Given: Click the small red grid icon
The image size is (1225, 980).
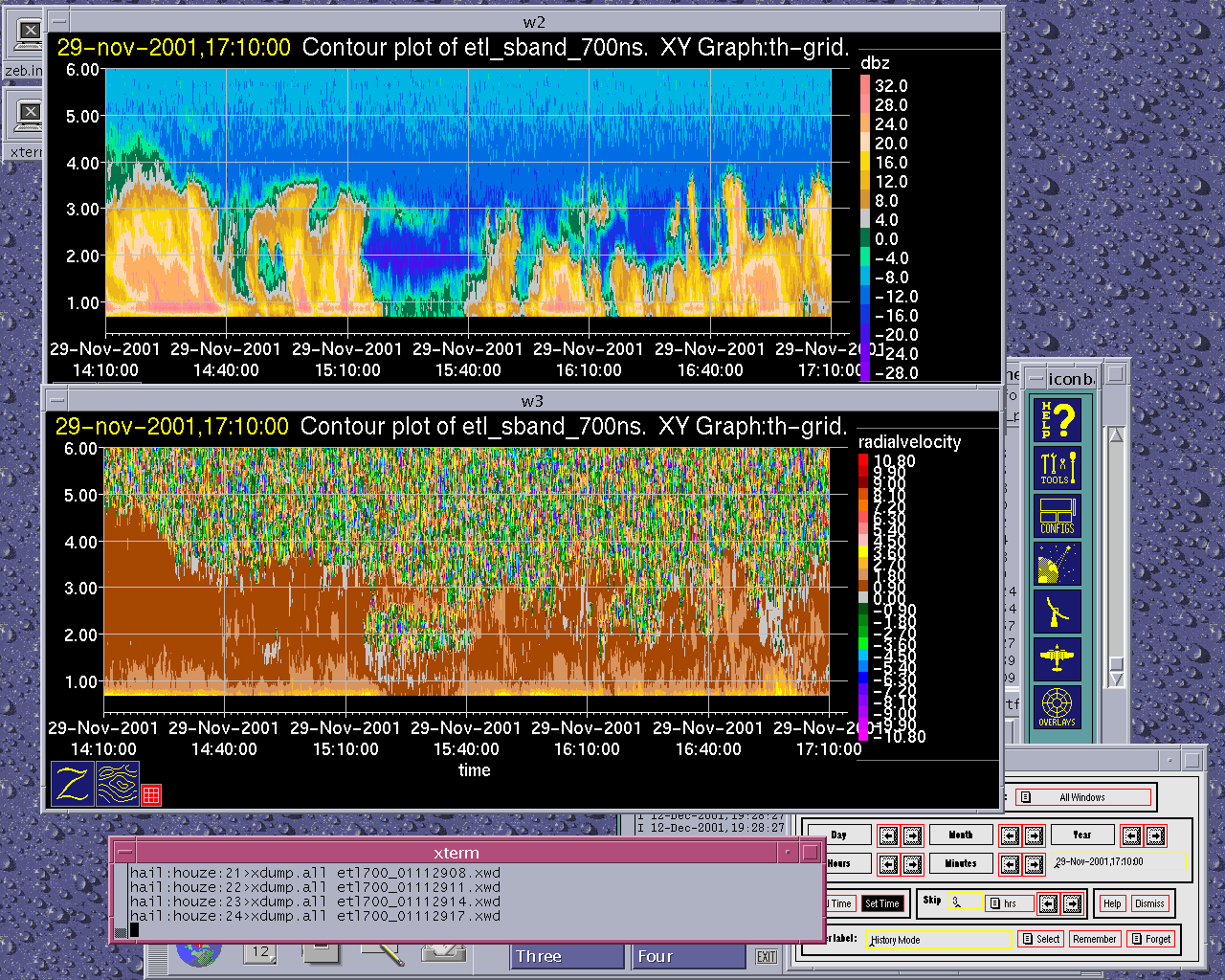Looking at the screenshot, I should click(x=151, y=794).
